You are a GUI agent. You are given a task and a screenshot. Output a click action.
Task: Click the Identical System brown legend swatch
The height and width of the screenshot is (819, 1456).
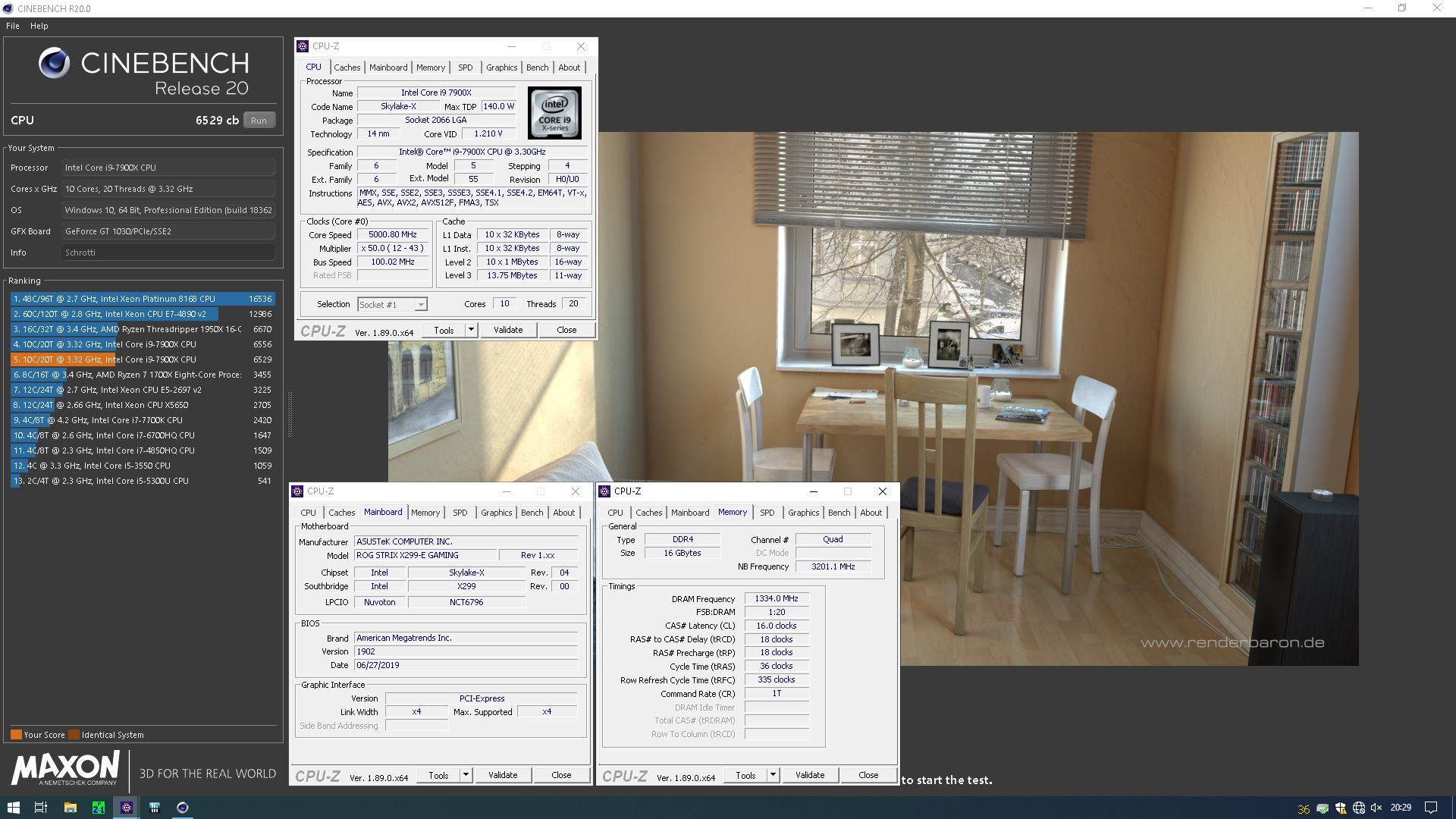[x=74, y=735]
